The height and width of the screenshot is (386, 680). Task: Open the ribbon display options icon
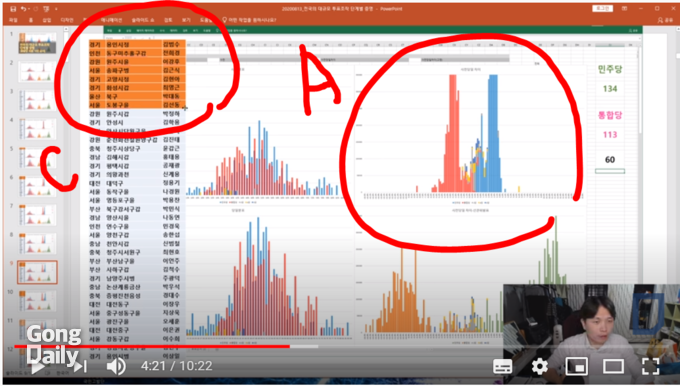click(624, 9)
